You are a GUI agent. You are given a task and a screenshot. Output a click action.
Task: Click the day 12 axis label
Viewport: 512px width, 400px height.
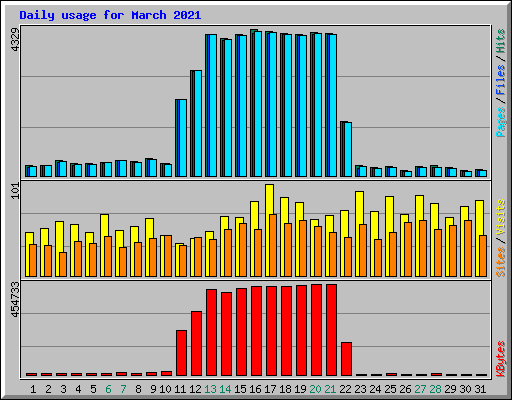pos(195,389)
